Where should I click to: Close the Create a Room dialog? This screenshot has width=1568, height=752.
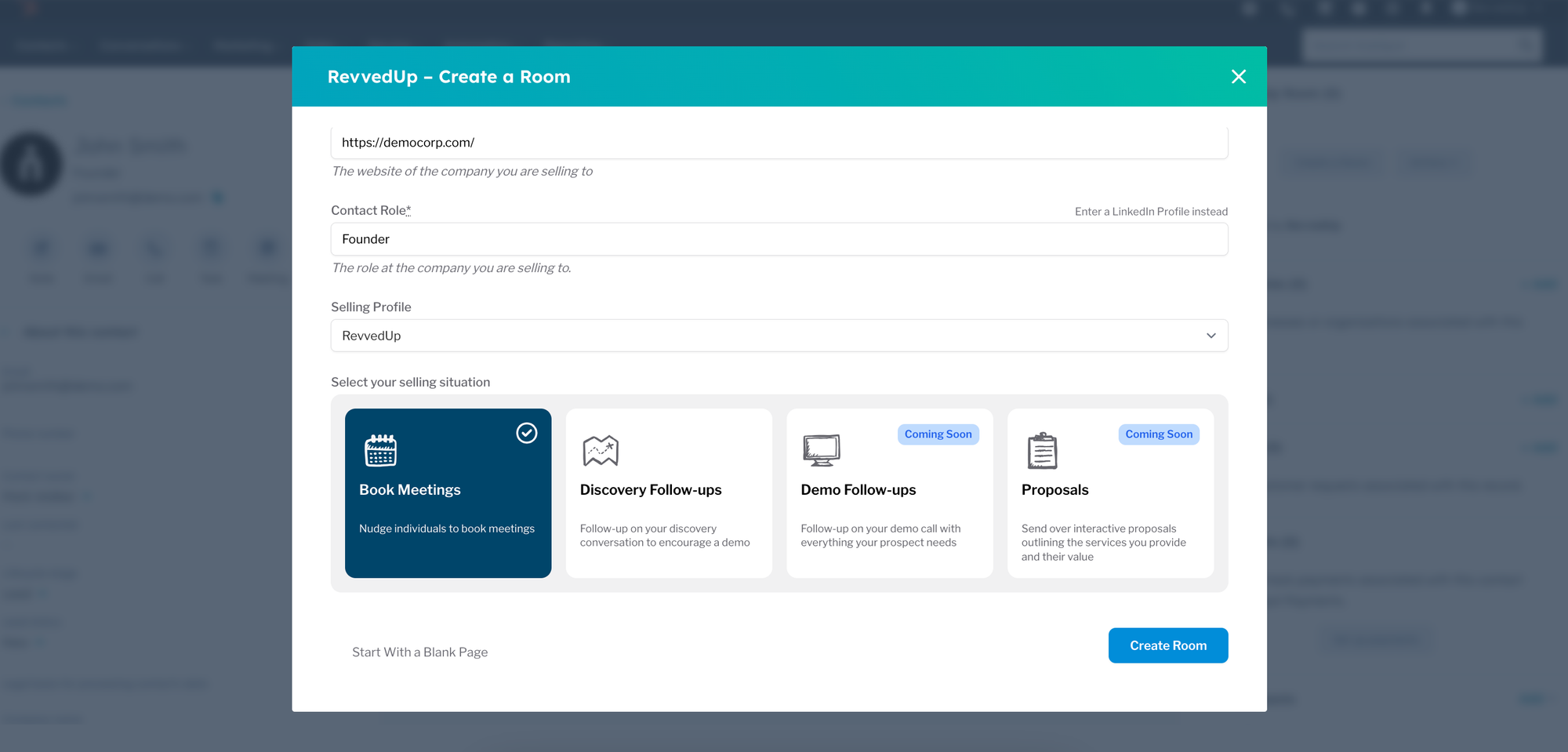coord(1238,77)
